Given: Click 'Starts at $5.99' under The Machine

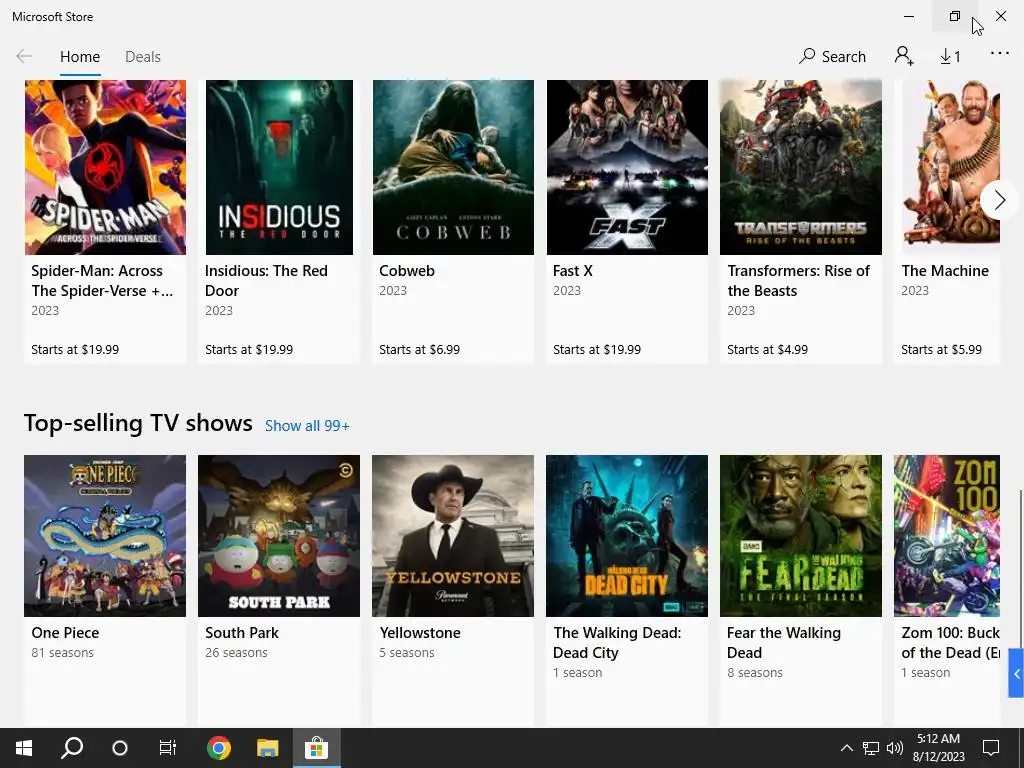Looking at the screenshot, I should tap(941, 349).
